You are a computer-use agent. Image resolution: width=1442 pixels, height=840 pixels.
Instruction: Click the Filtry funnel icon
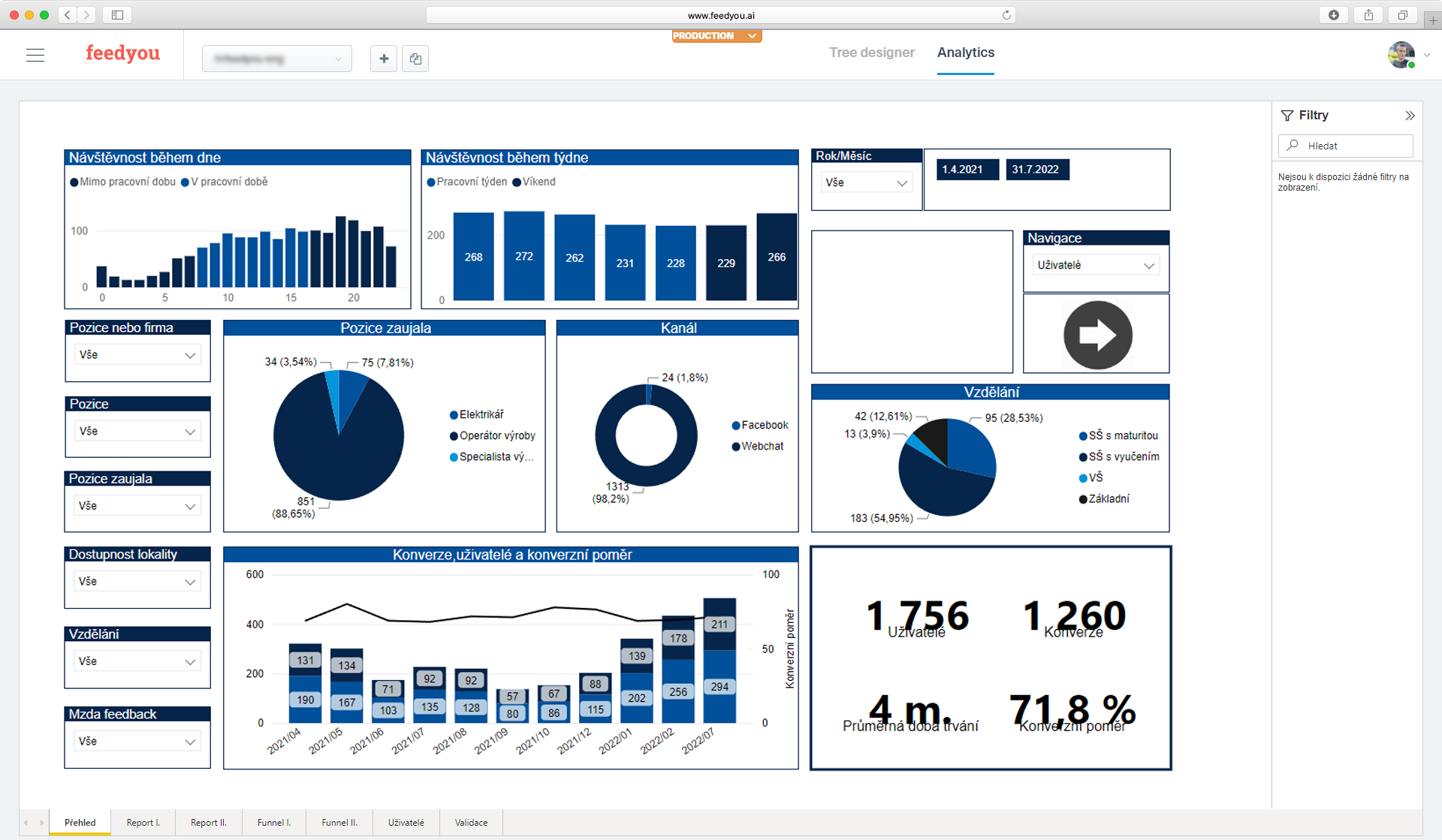[1286, 115]
